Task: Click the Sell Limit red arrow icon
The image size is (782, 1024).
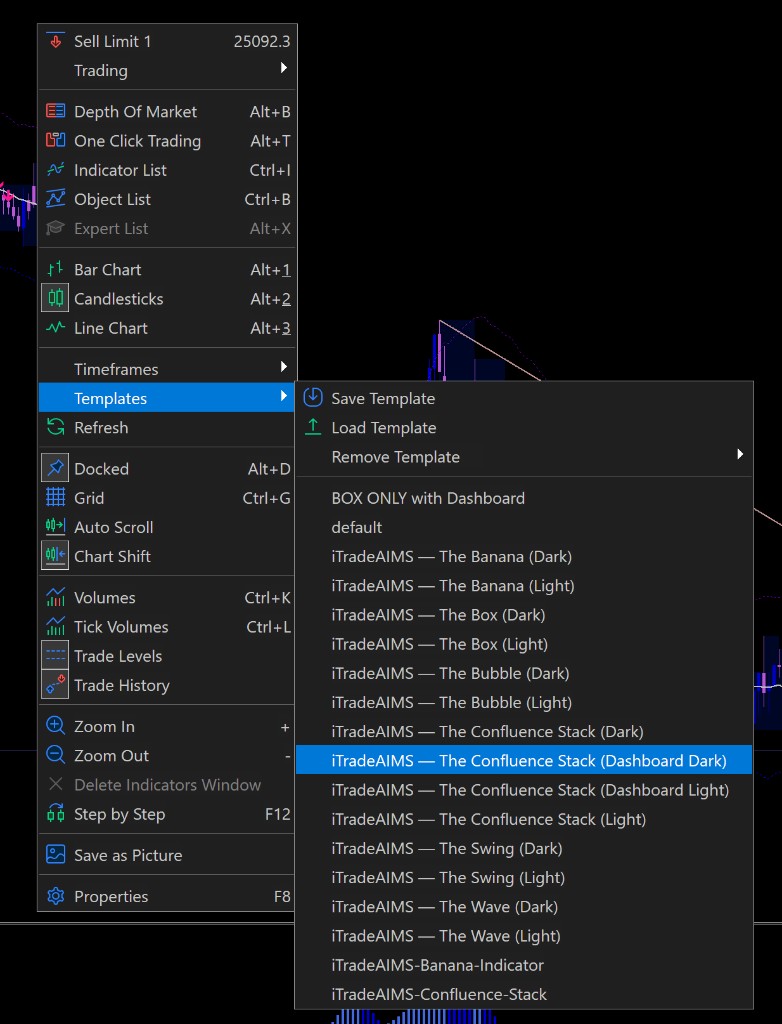Action: point(56,41)
